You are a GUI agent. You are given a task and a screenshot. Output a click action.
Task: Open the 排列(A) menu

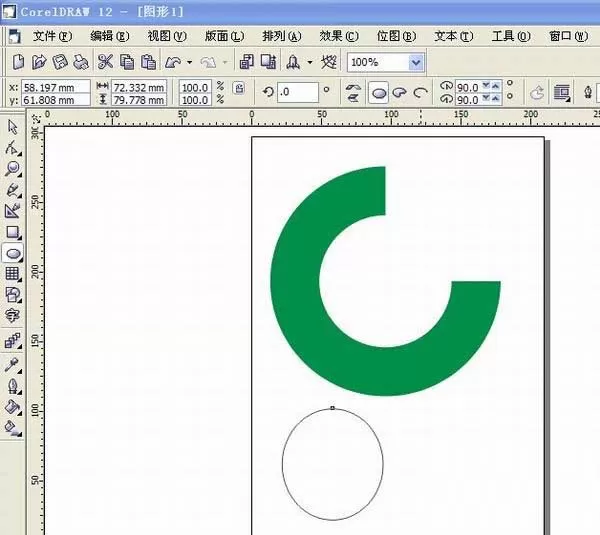pos(282,36)
